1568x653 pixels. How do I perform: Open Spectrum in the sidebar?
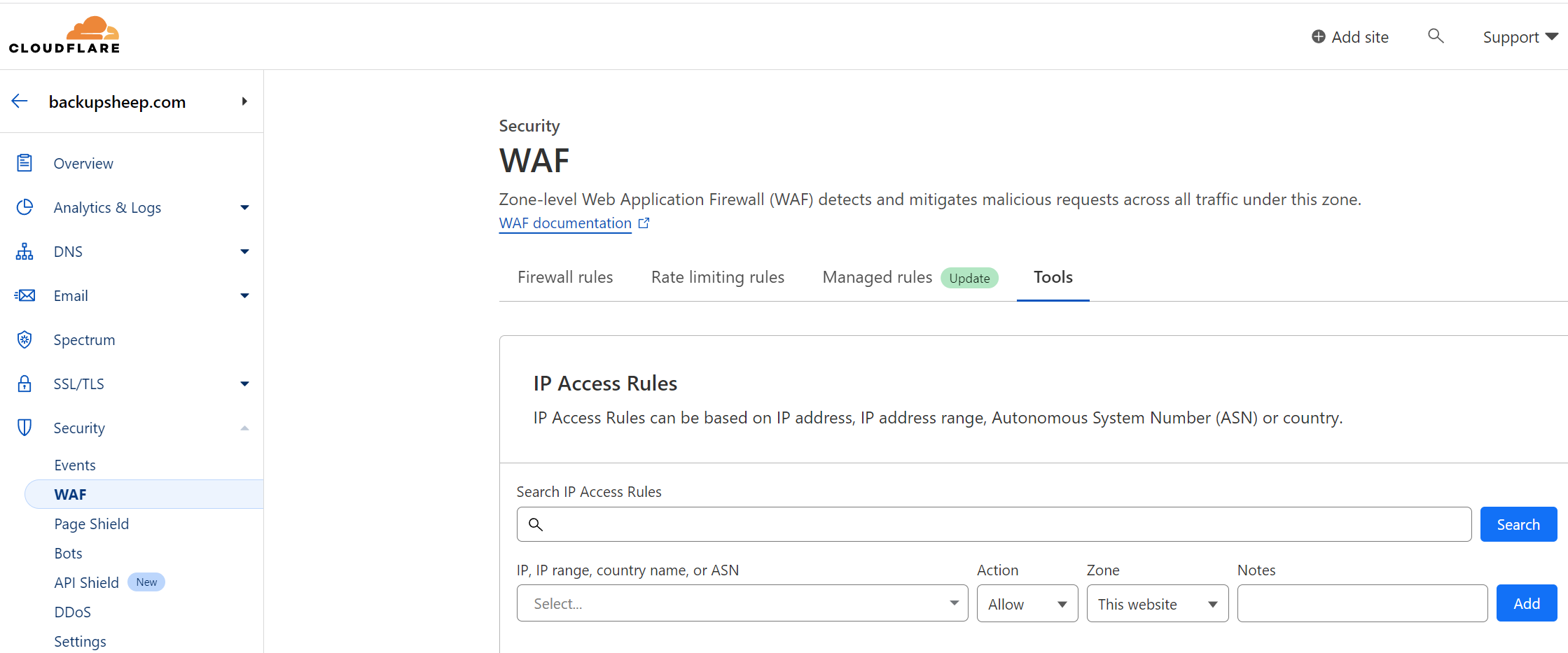click(x=84, y=339)
